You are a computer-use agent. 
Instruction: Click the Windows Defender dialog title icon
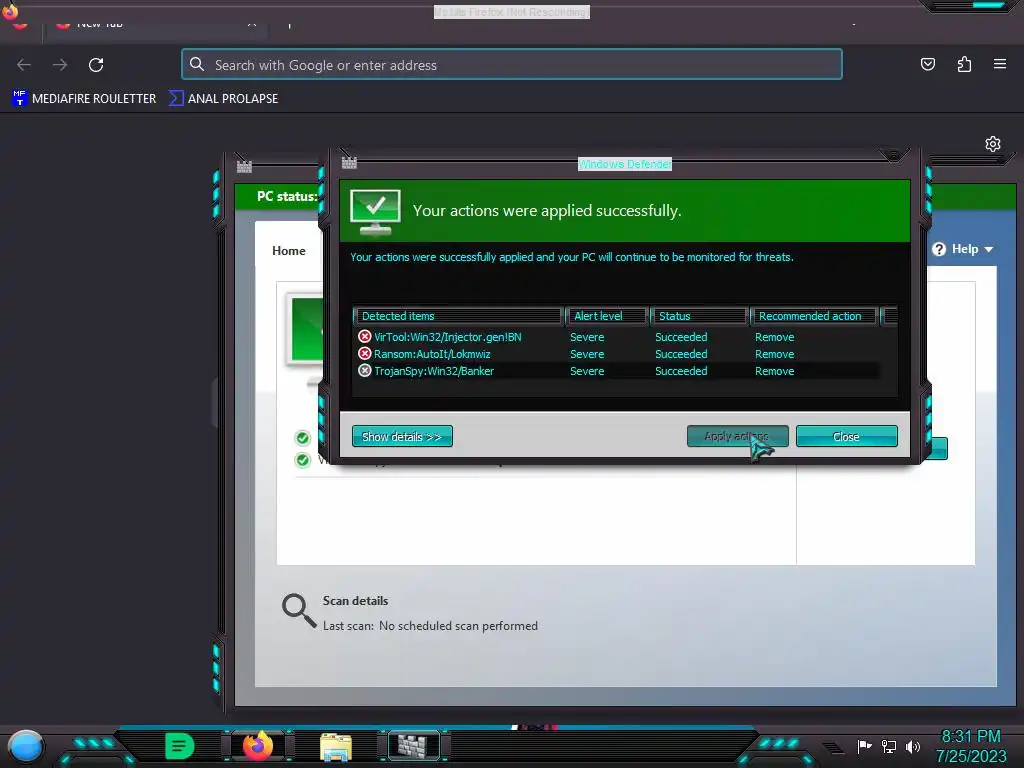(x=349, y=163)
